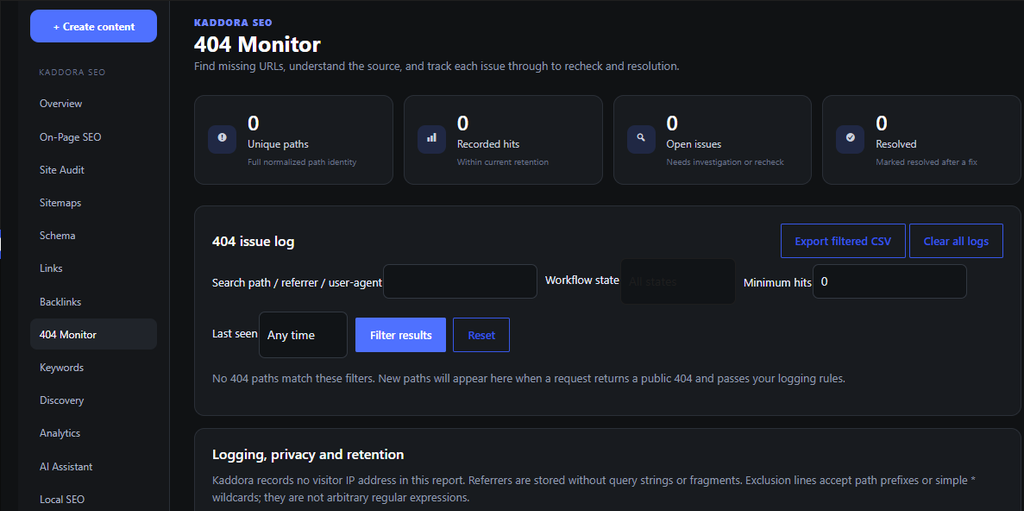
Task: Open the Workflow state dropdown
Action: (678, 282)
